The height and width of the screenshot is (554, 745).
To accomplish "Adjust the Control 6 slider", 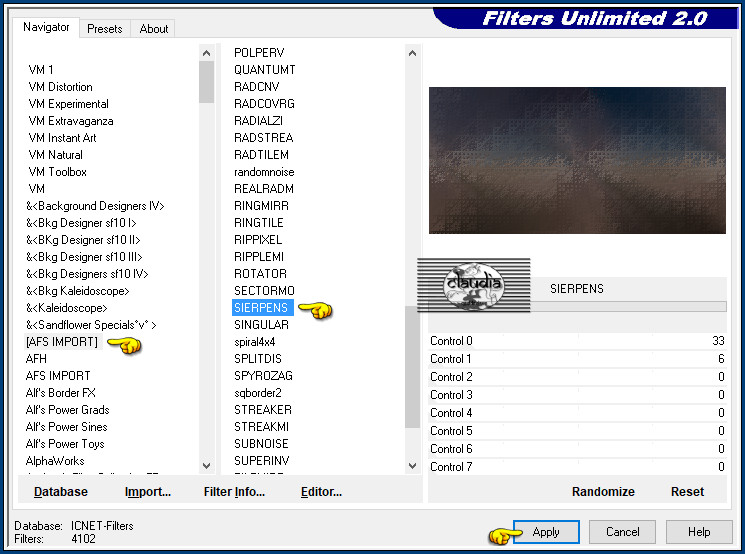I will click(577, 449).
